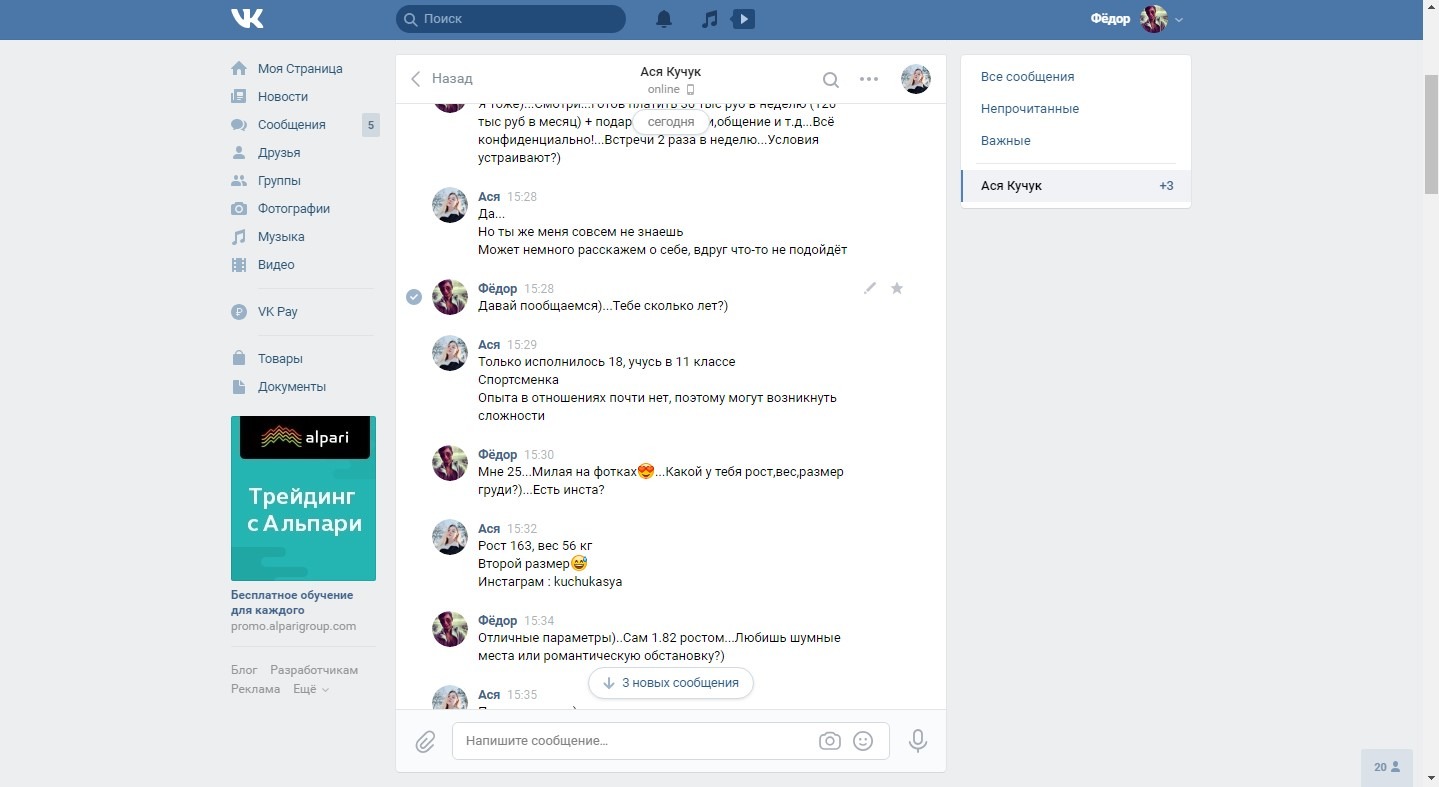The width and height of the screenshot is (1439, 787).
Task: Click in the Поиск search field
Action: [511, 19]
